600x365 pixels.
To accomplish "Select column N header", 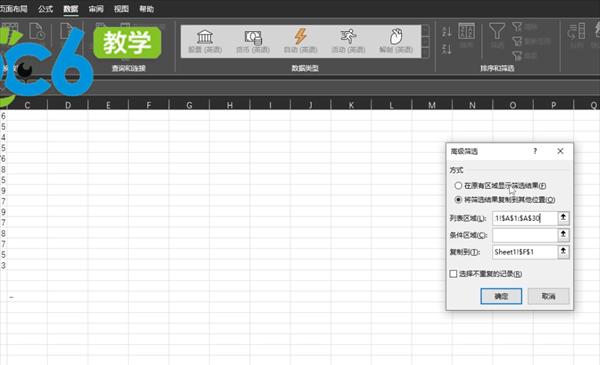I will (473, 105).
